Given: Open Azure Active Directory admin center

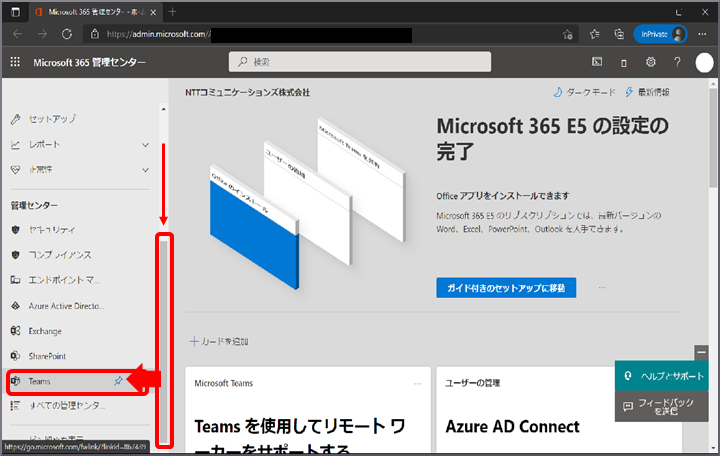Looking at the screenshot, I should point(66,306).
